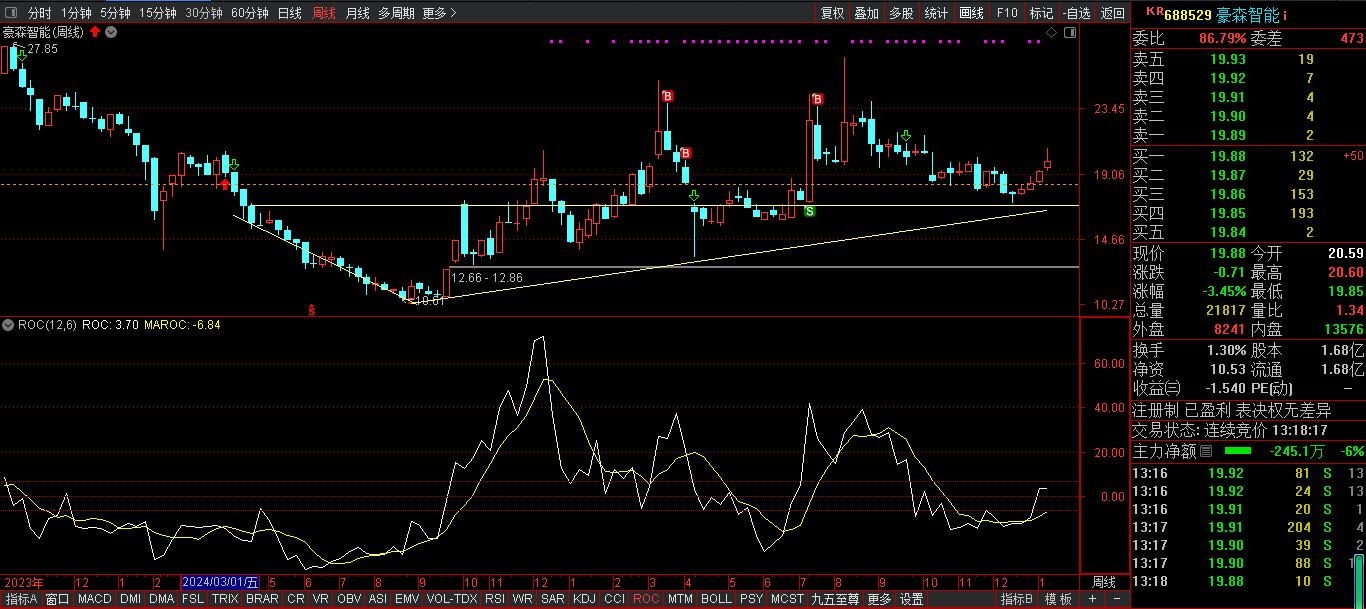Expand the dropdown circle next to 豪森智能(周线)

click(111, 32)
